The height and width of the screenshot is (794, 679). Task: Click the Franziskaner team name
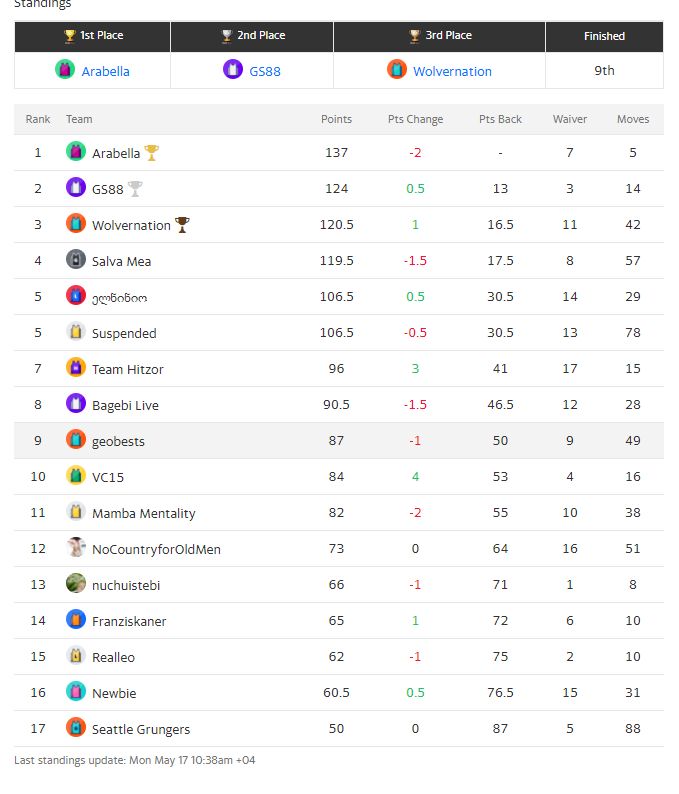pos(129,621)
